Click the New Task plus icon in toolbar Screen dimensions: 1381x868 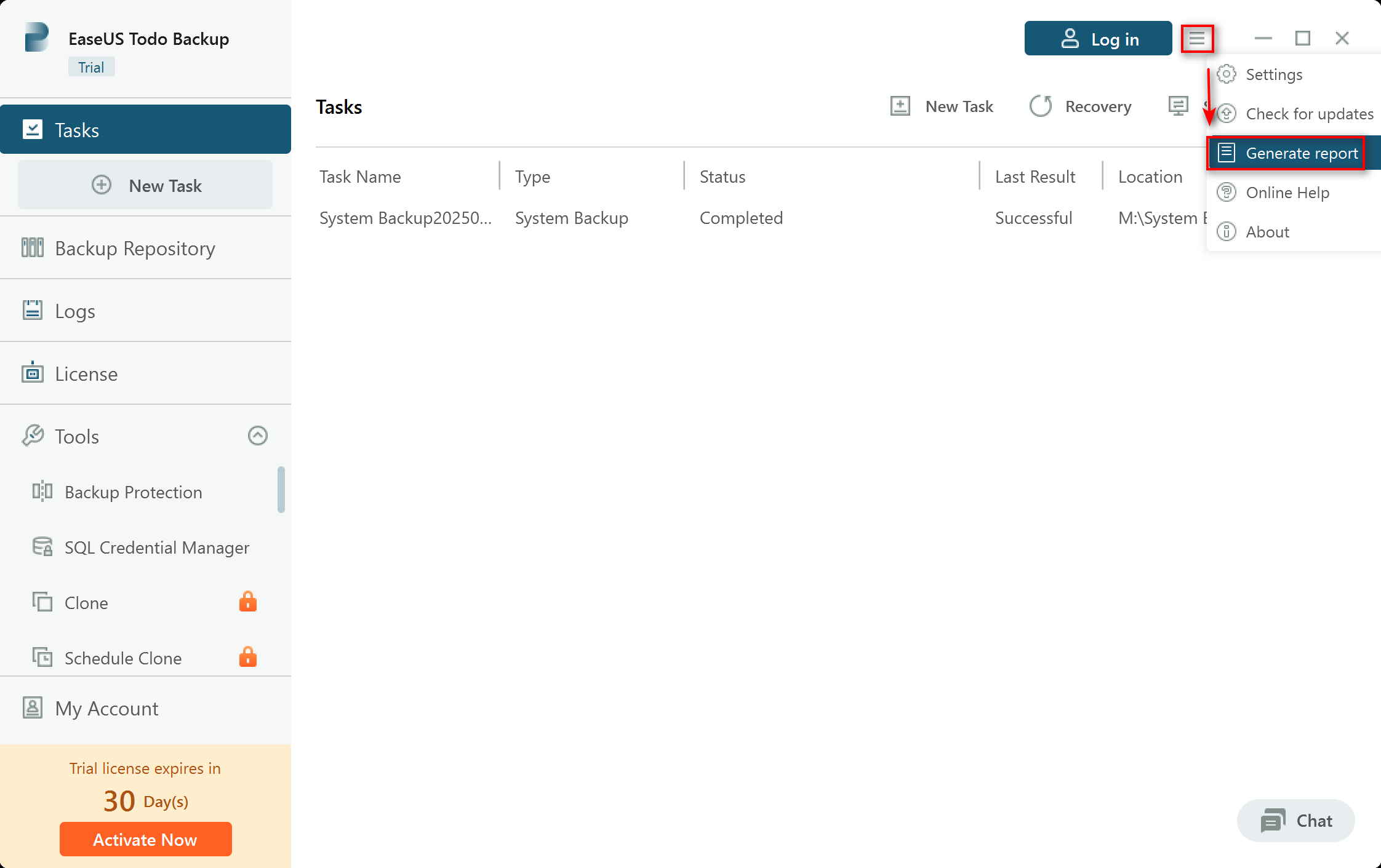pos(900,106)
